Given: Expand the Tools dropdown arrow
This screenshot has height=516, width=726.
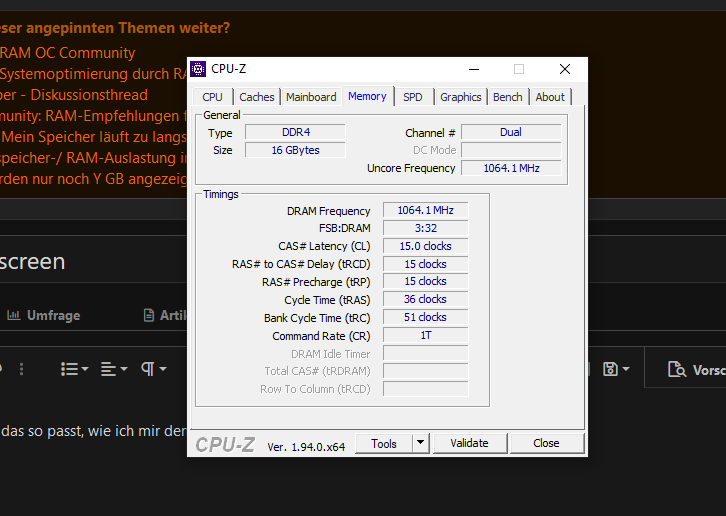Looking at the screenshot, I should coord(420,443).
